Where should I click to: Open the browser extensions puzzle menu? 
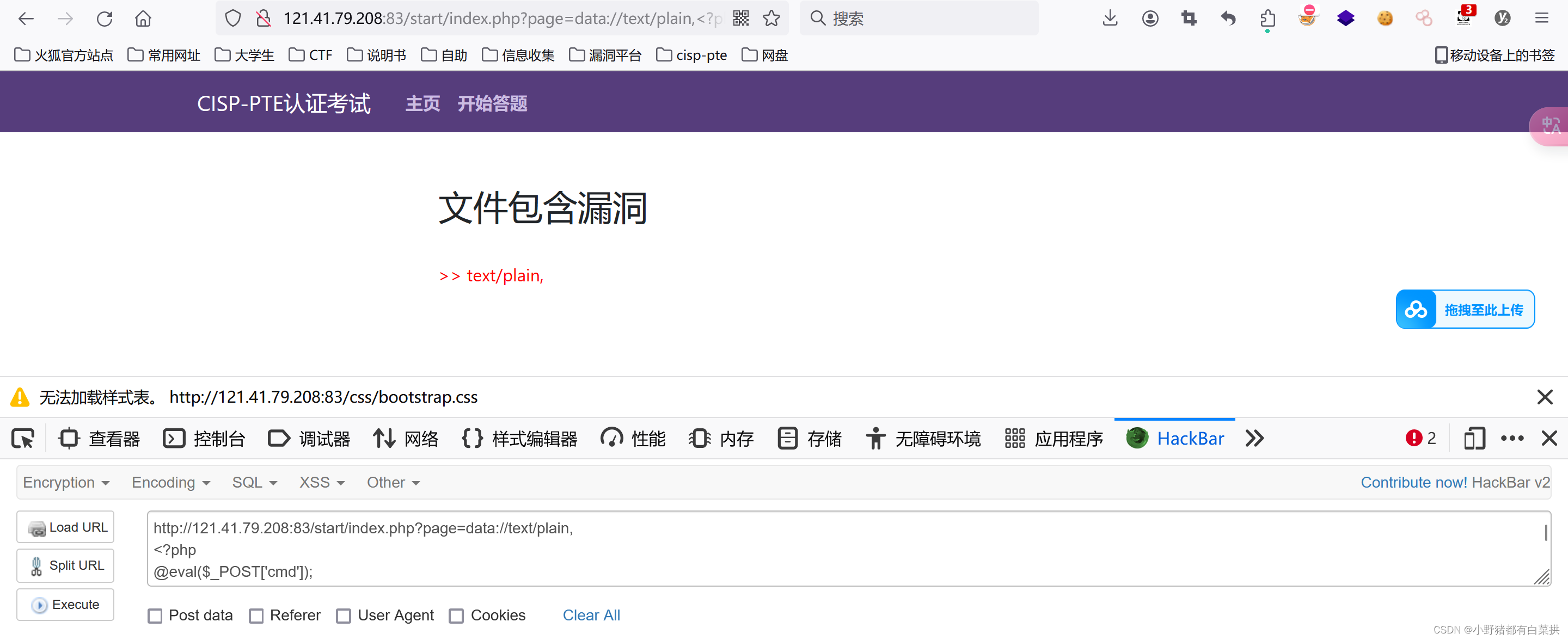1267,19
